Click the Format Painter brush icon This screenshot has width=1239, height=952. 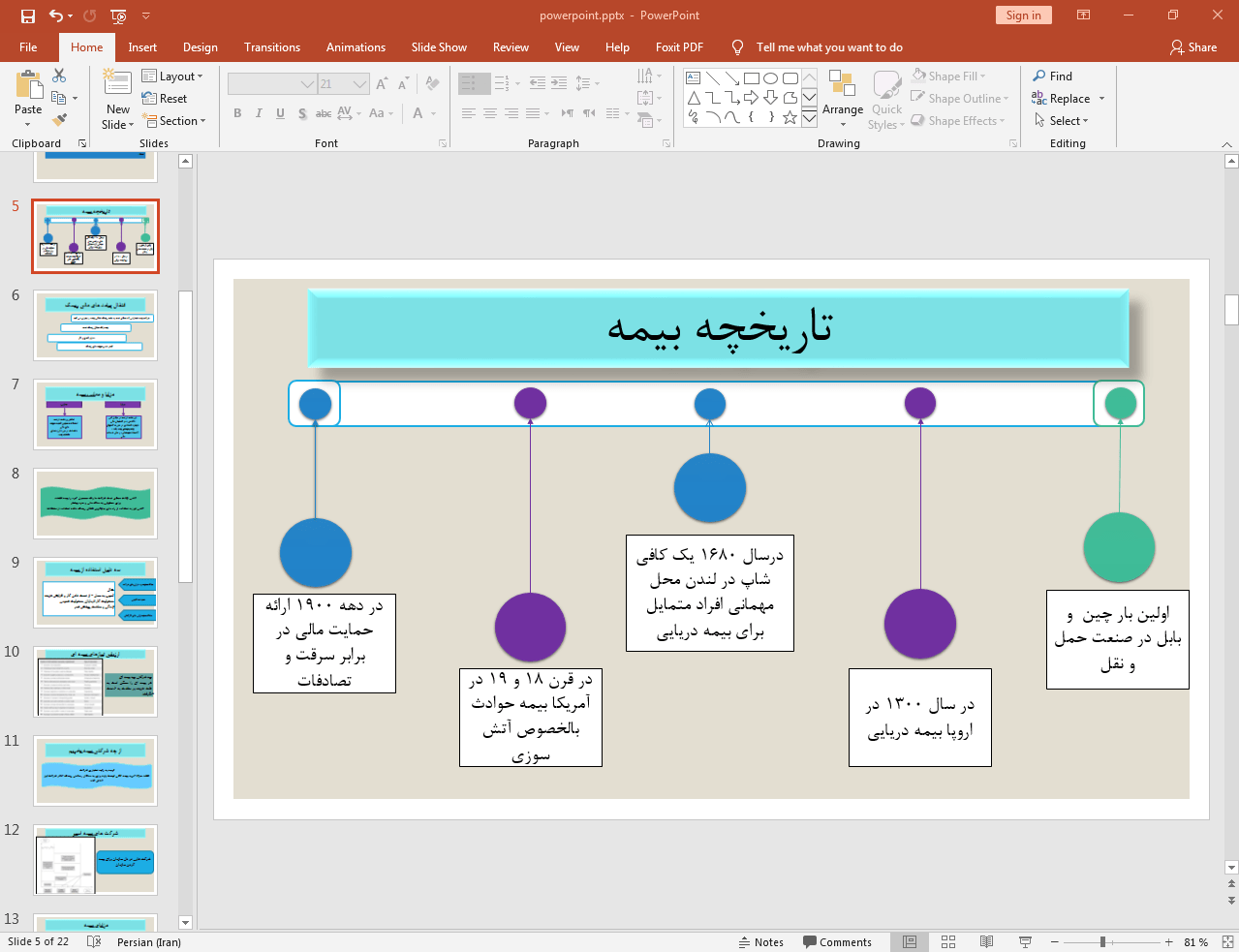pos(59,120)
